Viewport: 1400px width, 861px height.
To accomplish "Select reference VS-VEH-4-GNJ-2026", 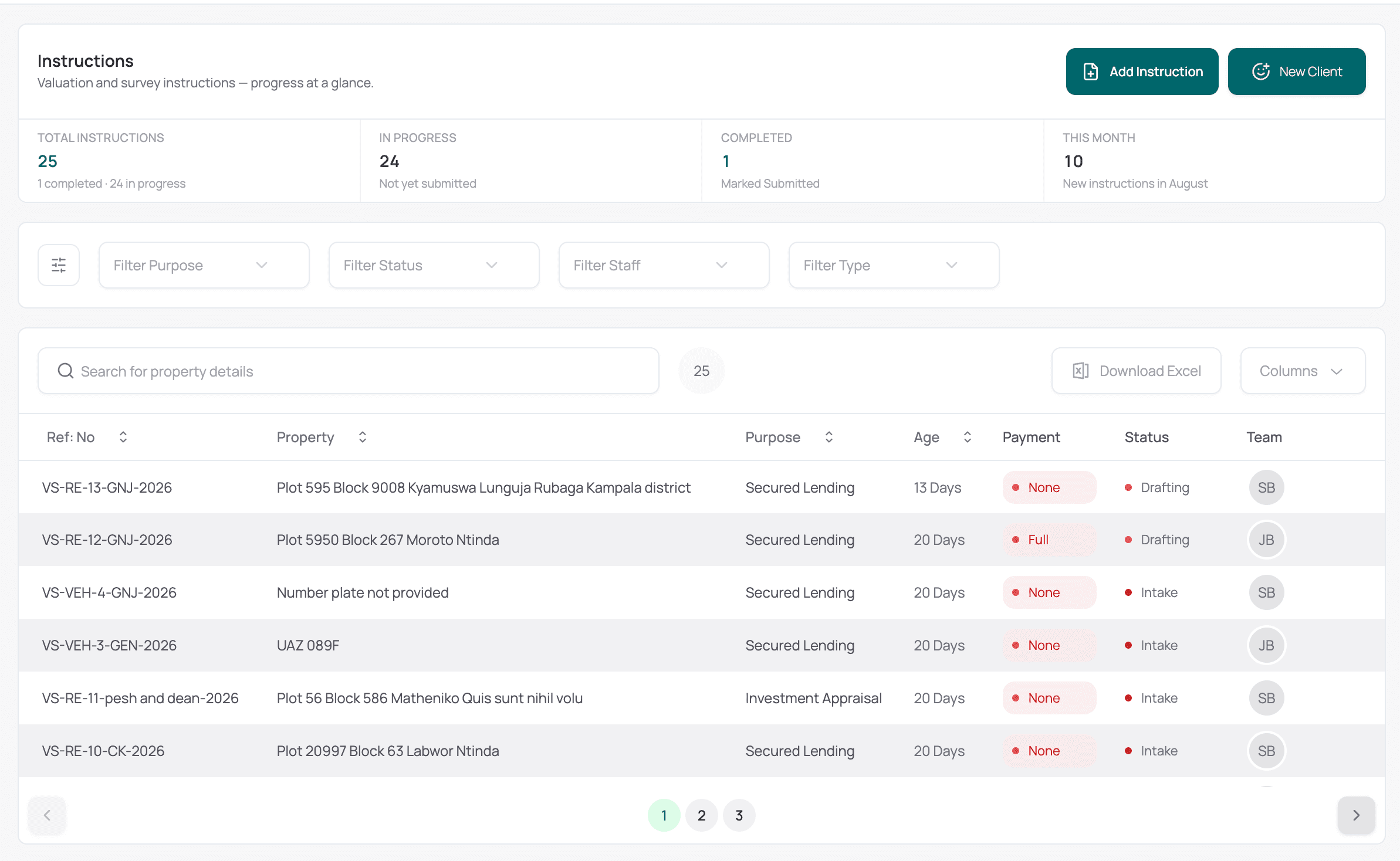I will tap(109, 592).
